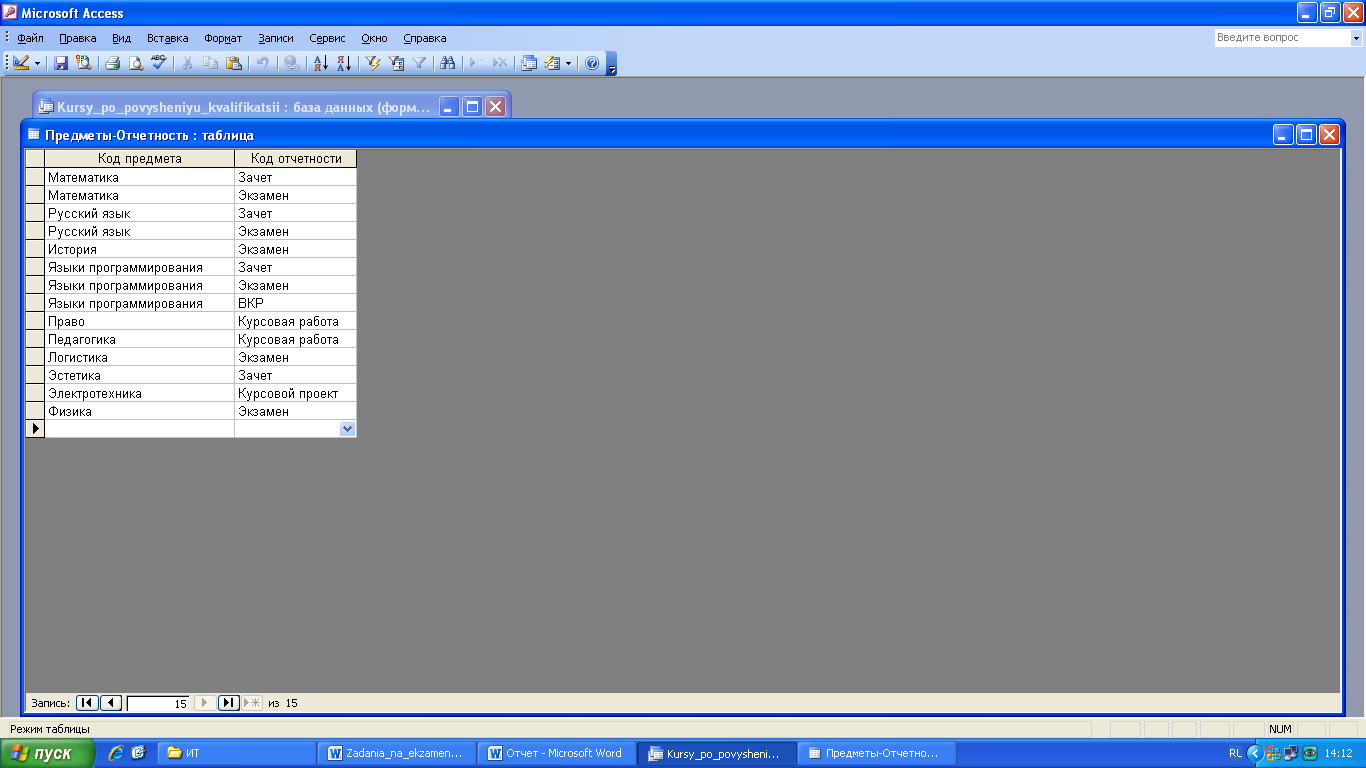This screenshot has width=1366, height=768.
Task: Click the Пуск start button
Action: point(48,753)
